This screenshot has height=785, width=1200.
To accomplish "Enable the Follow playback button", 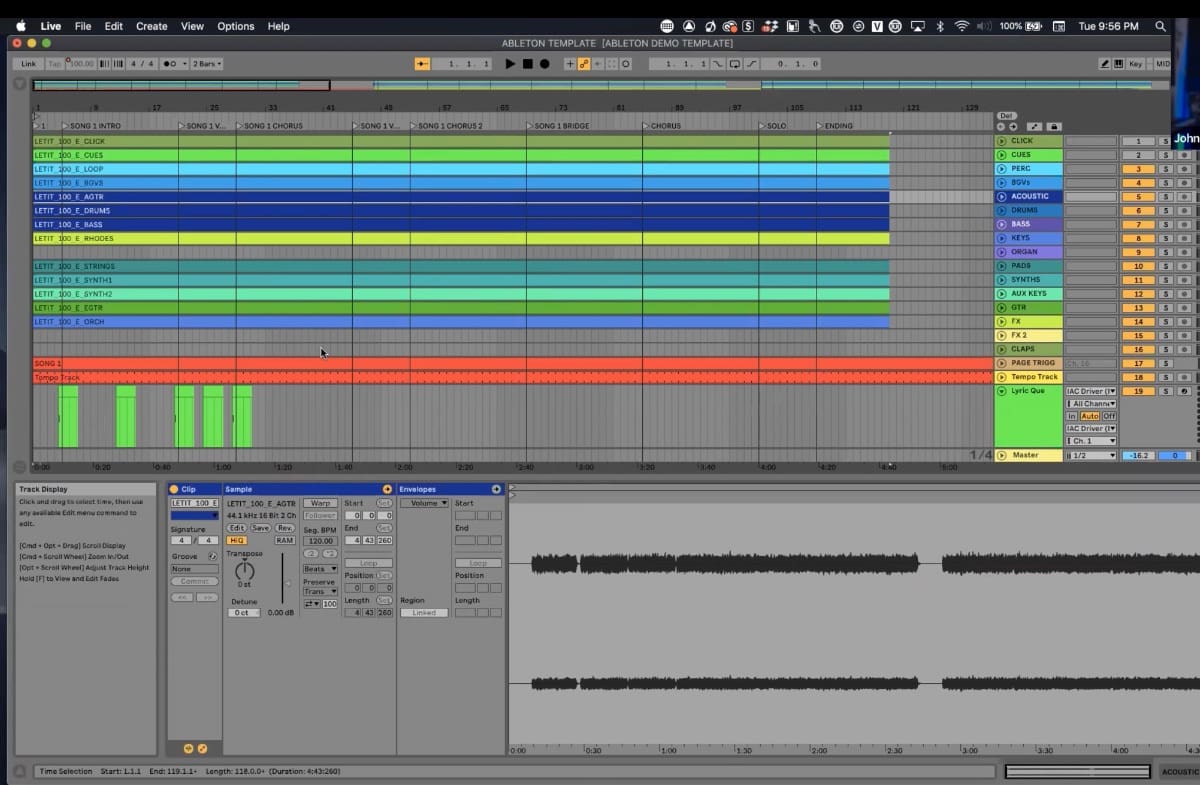I will tap(422, 63).
